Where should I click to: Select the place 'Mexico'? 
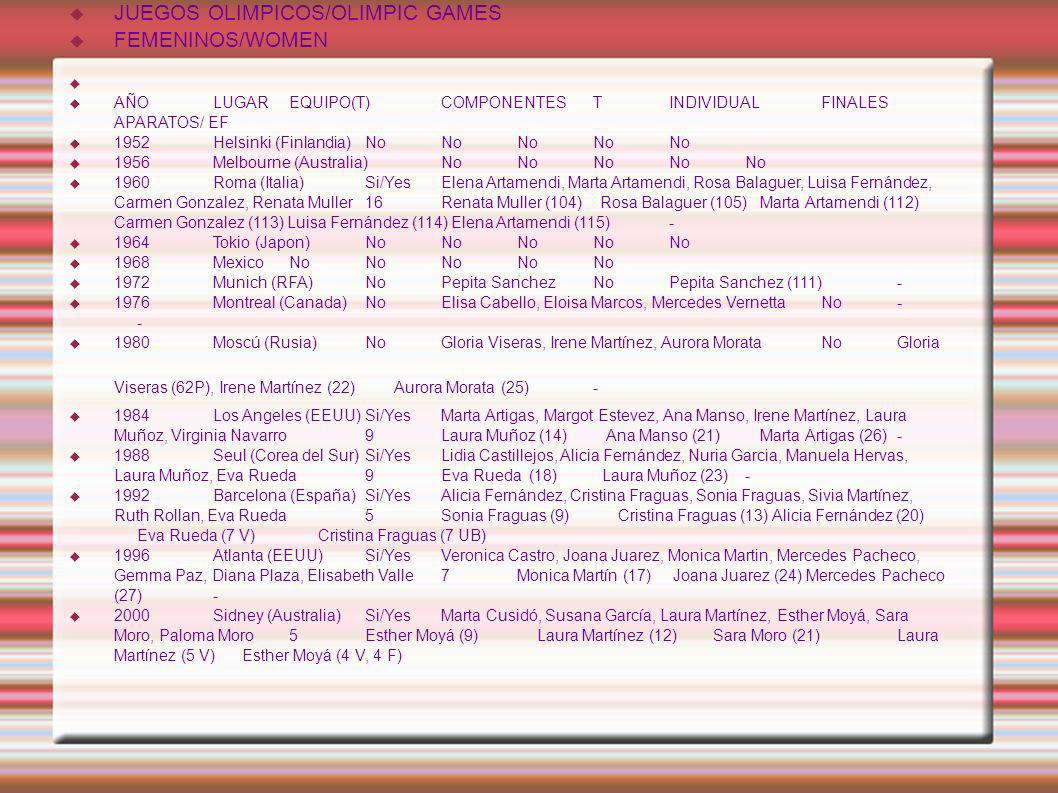[238, 263]
